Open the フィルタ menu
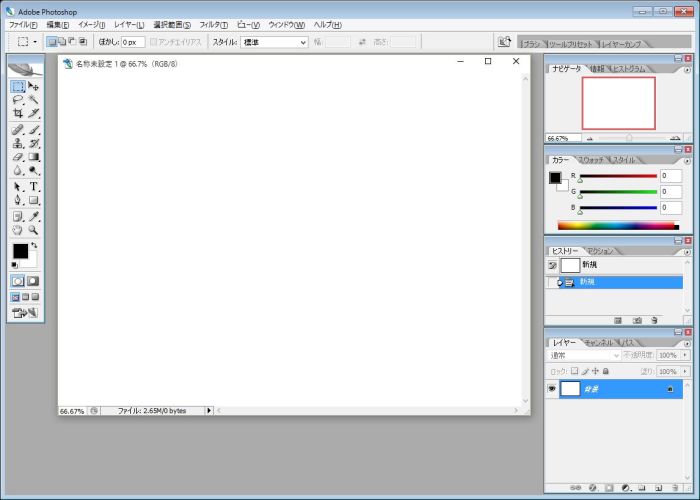 pyautogui.click(x=212, y=24)
